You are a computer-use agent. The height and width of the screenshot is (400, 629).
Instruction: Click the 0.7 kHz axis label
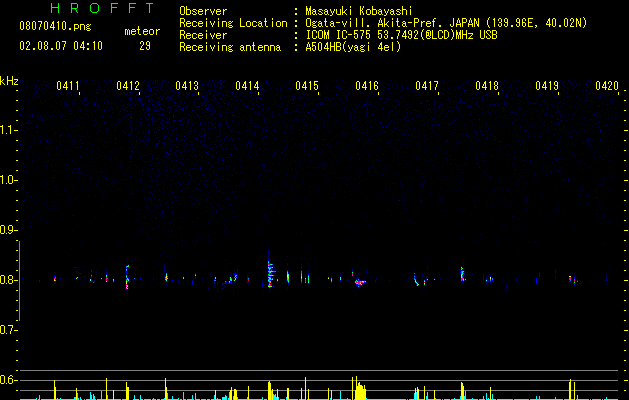pyautogui.click(x=8, y=330)
